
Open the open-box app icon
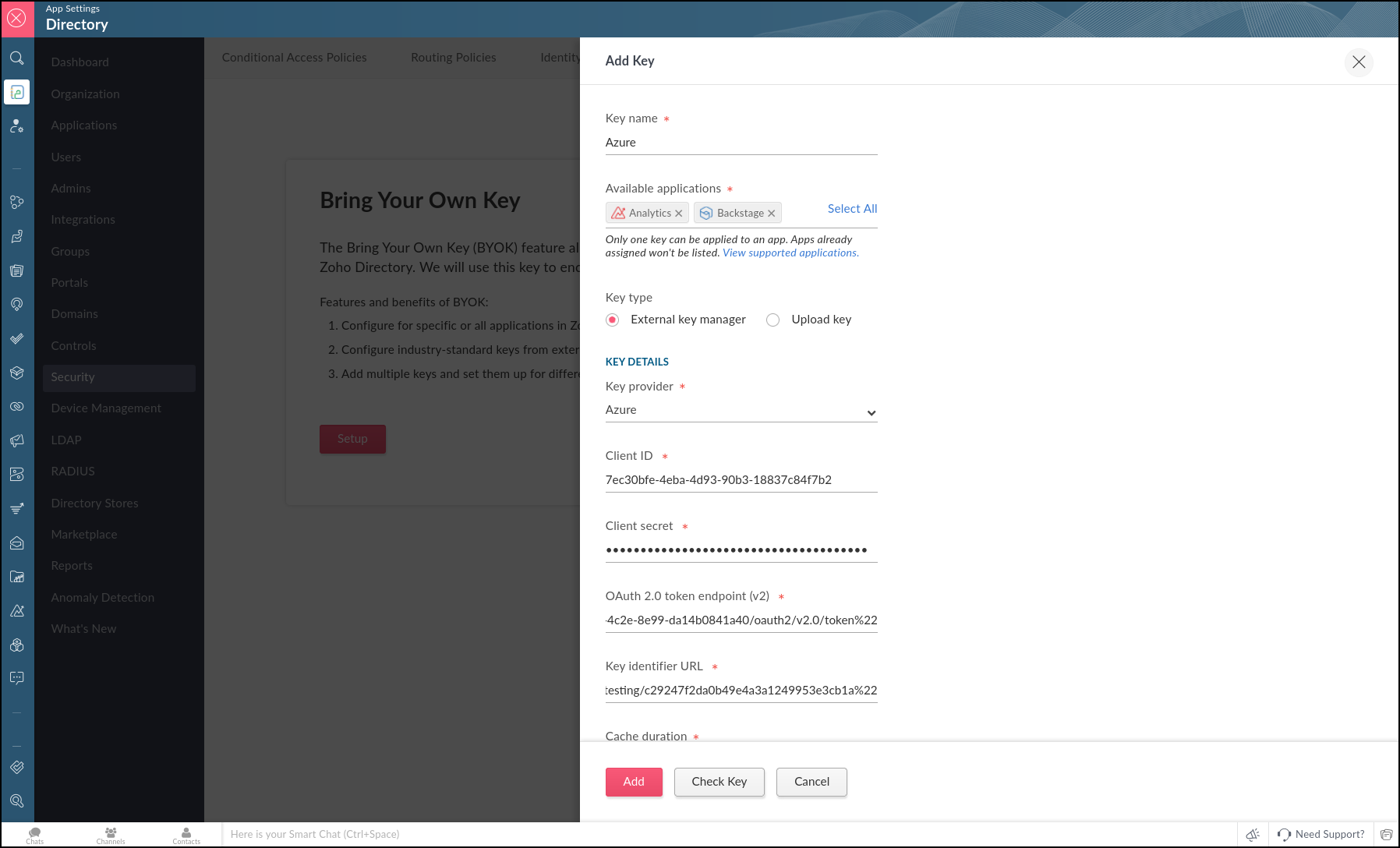(x=17, y=373)
